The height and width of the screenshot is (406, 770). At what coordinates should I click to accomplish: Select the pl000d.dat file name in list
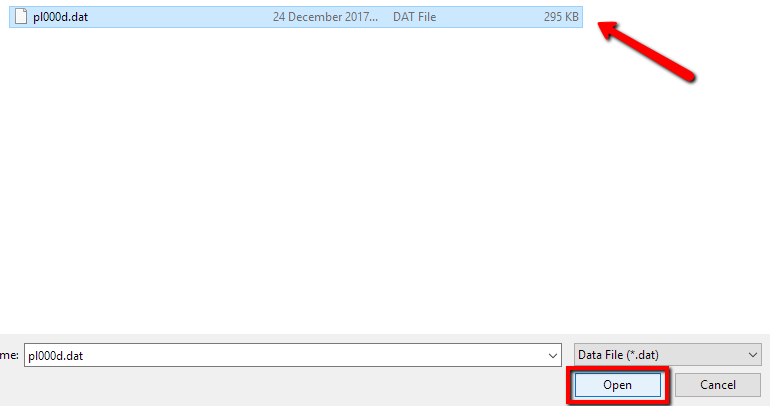coord(60,17)
